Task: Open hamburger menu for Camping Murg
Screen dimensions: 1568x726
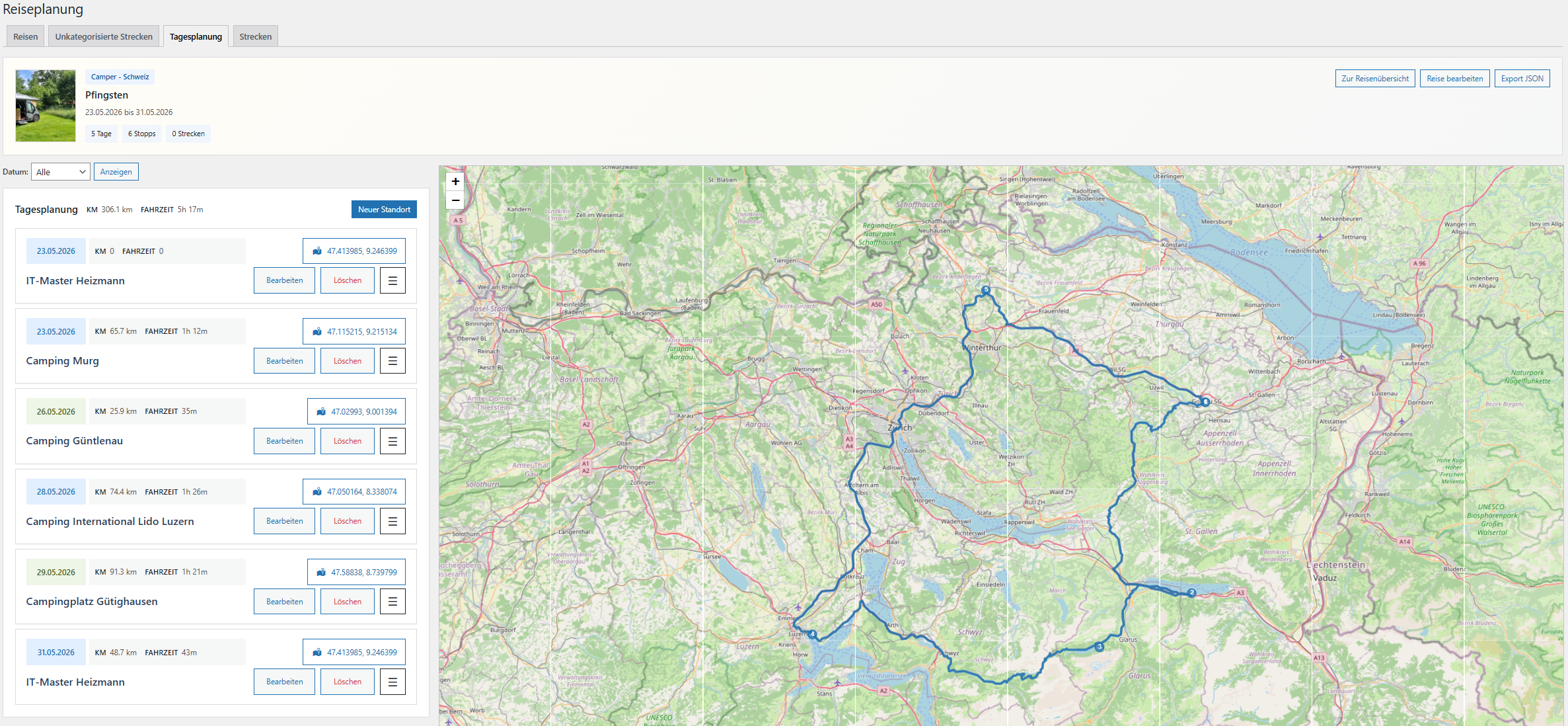Action: point(392,361)
